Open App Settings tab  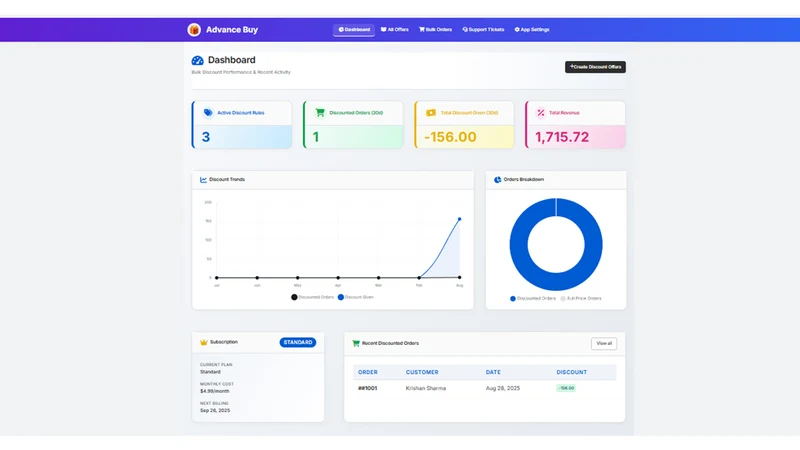point(532,30)
